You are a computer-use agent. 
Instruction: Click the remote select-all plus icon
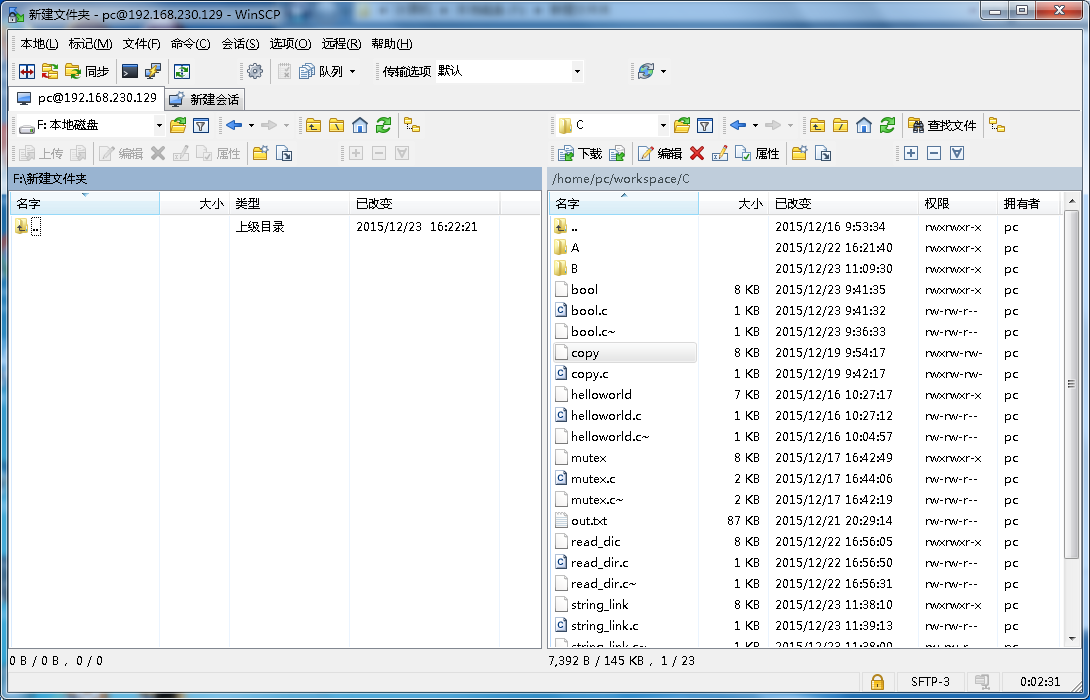point(910,153)
